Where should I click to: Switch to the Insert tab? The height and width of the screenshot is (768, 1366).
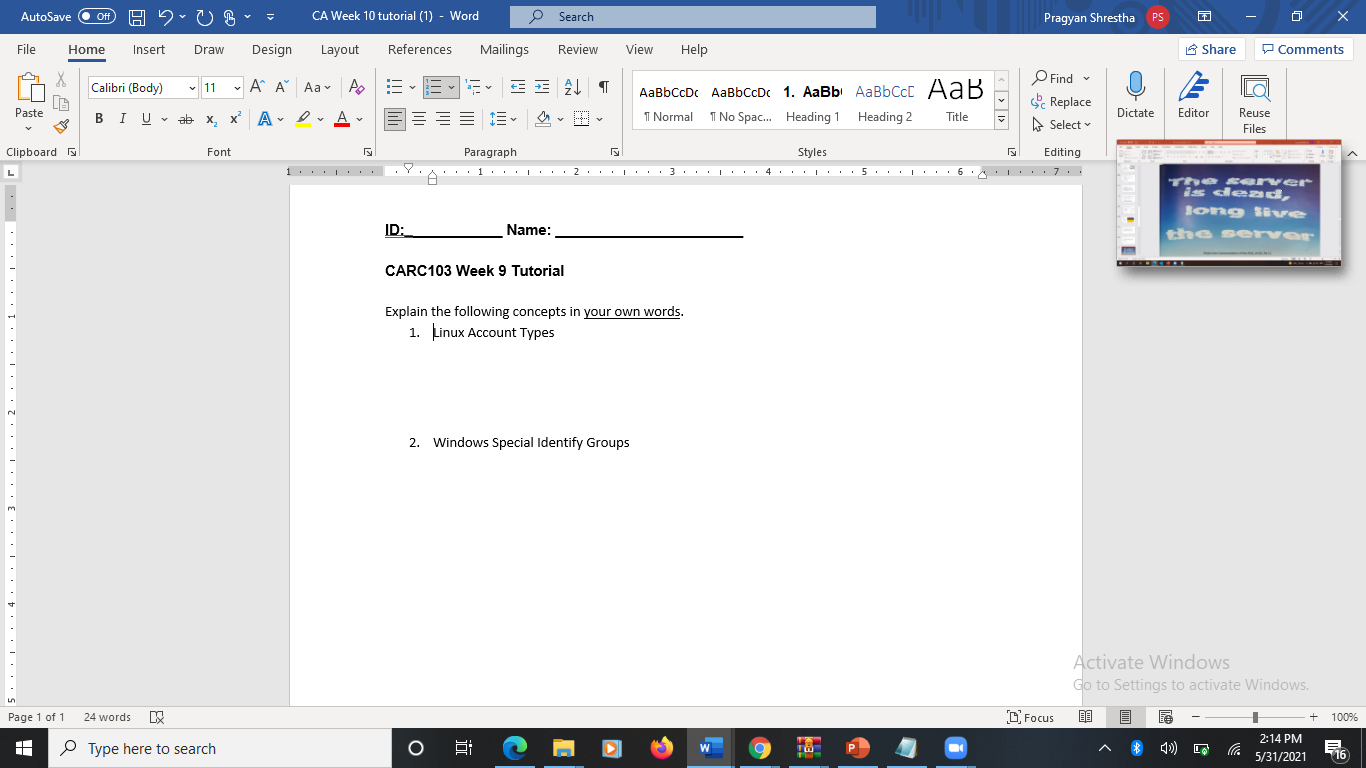click(x=149, y=49)
